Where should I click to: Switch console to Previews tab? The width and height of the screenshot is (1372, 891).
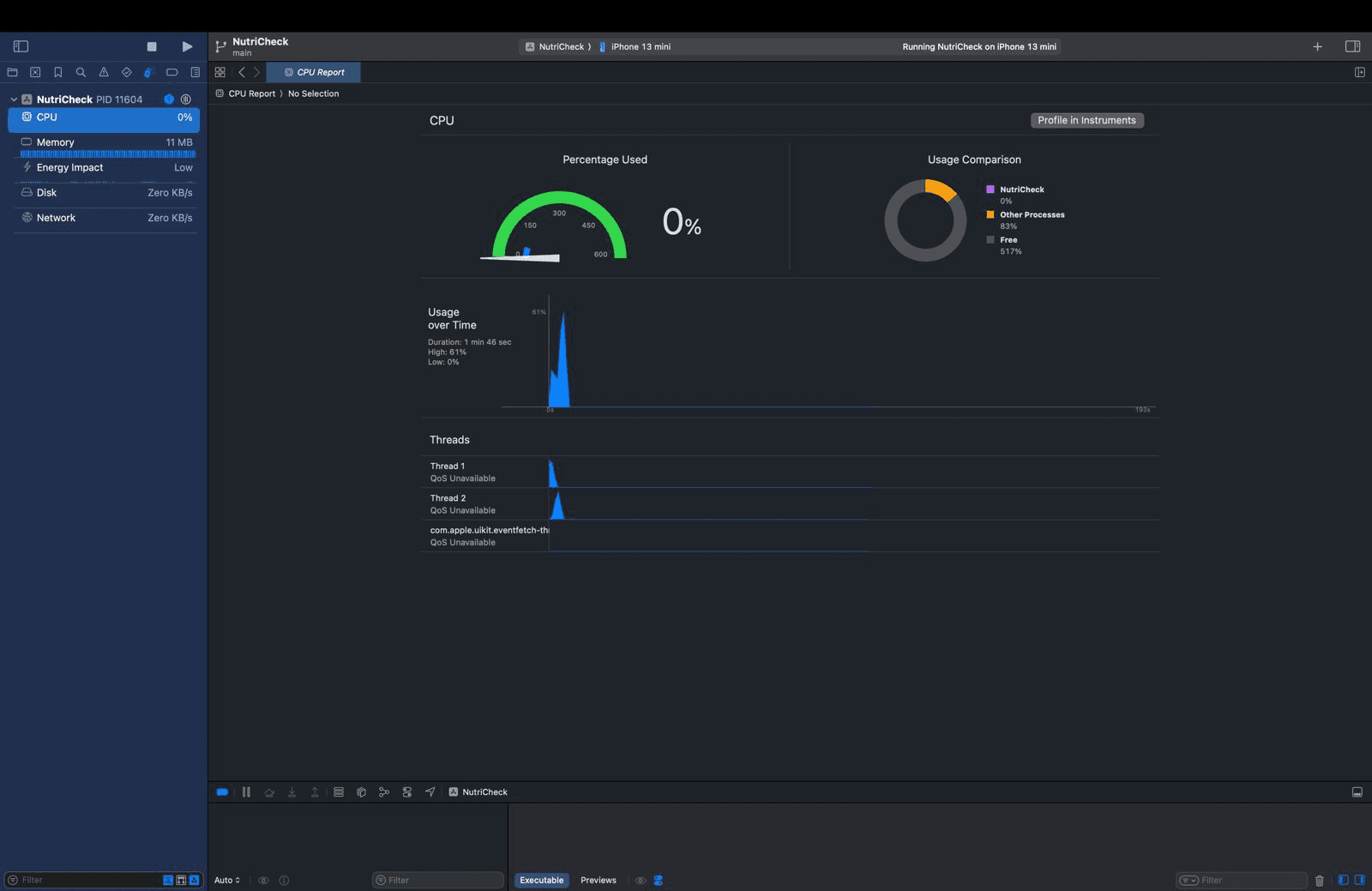598,881
